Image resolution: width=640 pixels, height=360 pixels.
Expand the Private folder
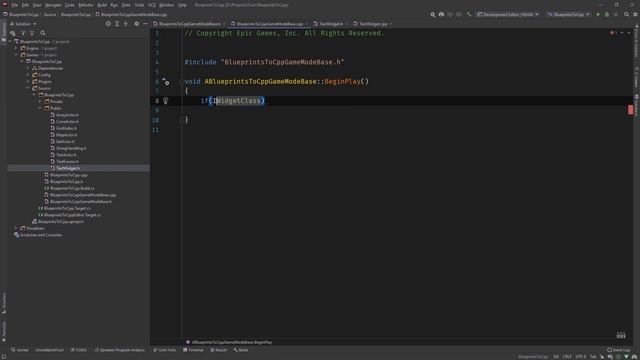coord(40,101)
